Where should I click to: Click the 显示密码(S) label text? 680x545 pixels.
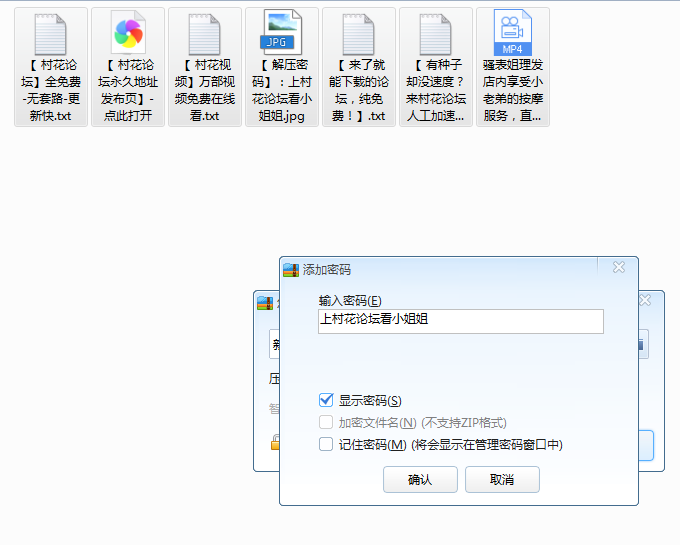click(370, 400)
